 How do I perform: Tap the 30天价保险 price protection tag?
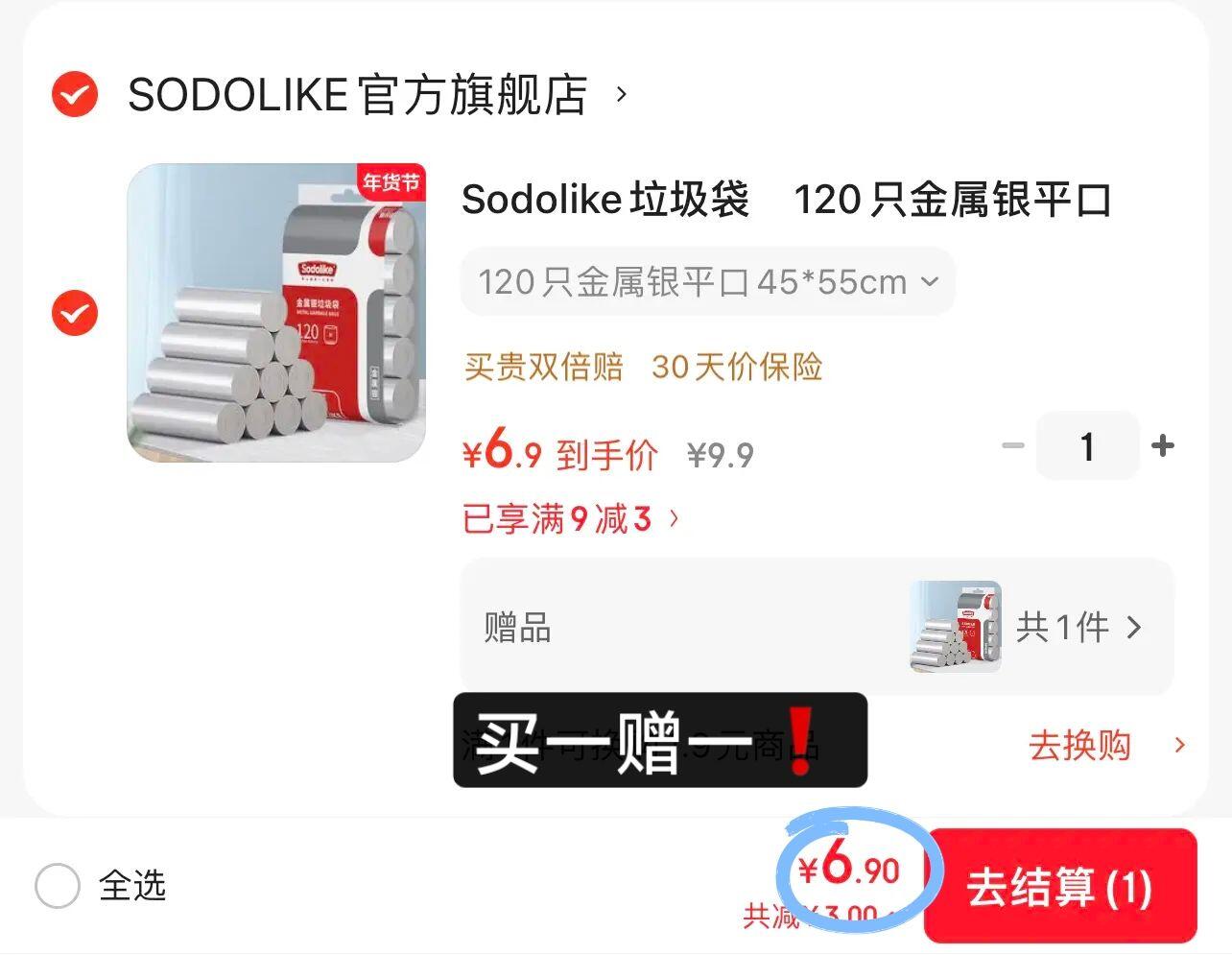tap(737, 367)
